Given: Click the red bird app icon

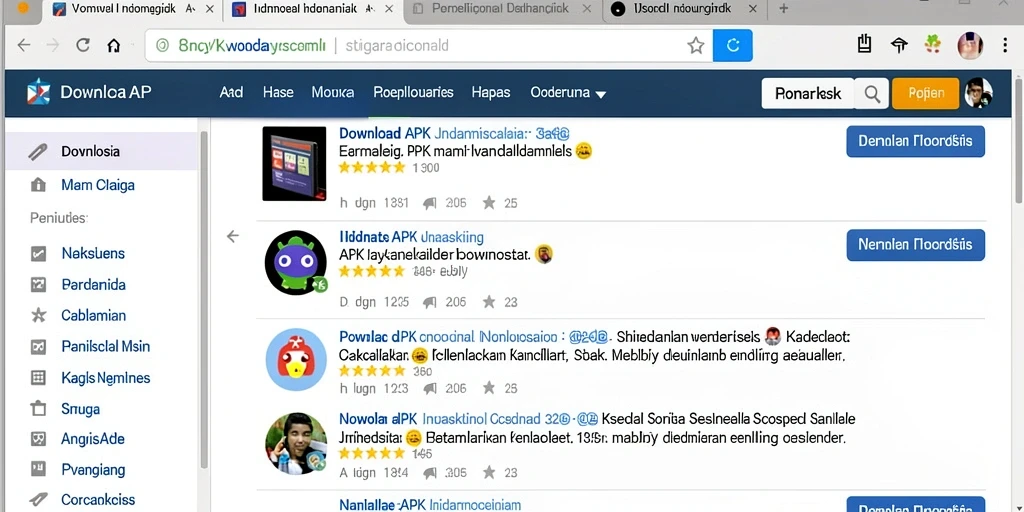Looking at the screenshot, I should (x=296, y=360).
